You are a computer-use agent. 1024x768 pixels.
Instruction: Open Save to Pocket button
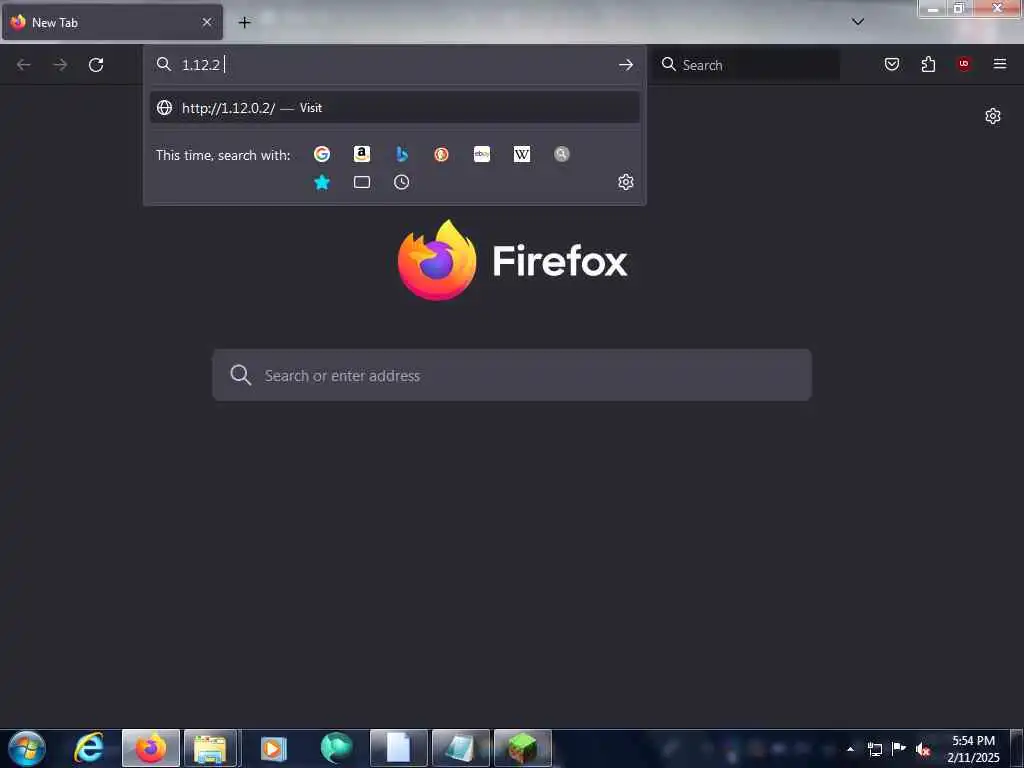tap(892, 64)
